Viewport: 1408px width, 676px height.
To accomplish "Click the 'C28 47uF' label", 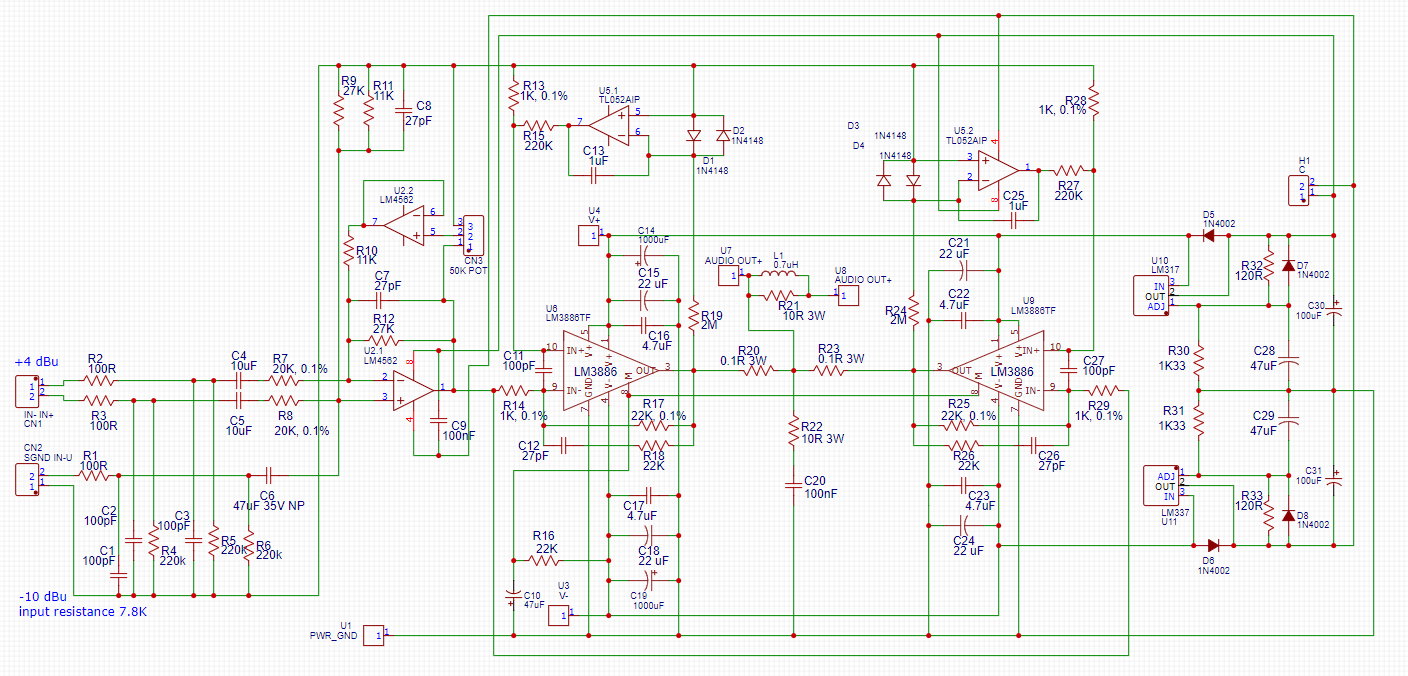I will 1266,359.
